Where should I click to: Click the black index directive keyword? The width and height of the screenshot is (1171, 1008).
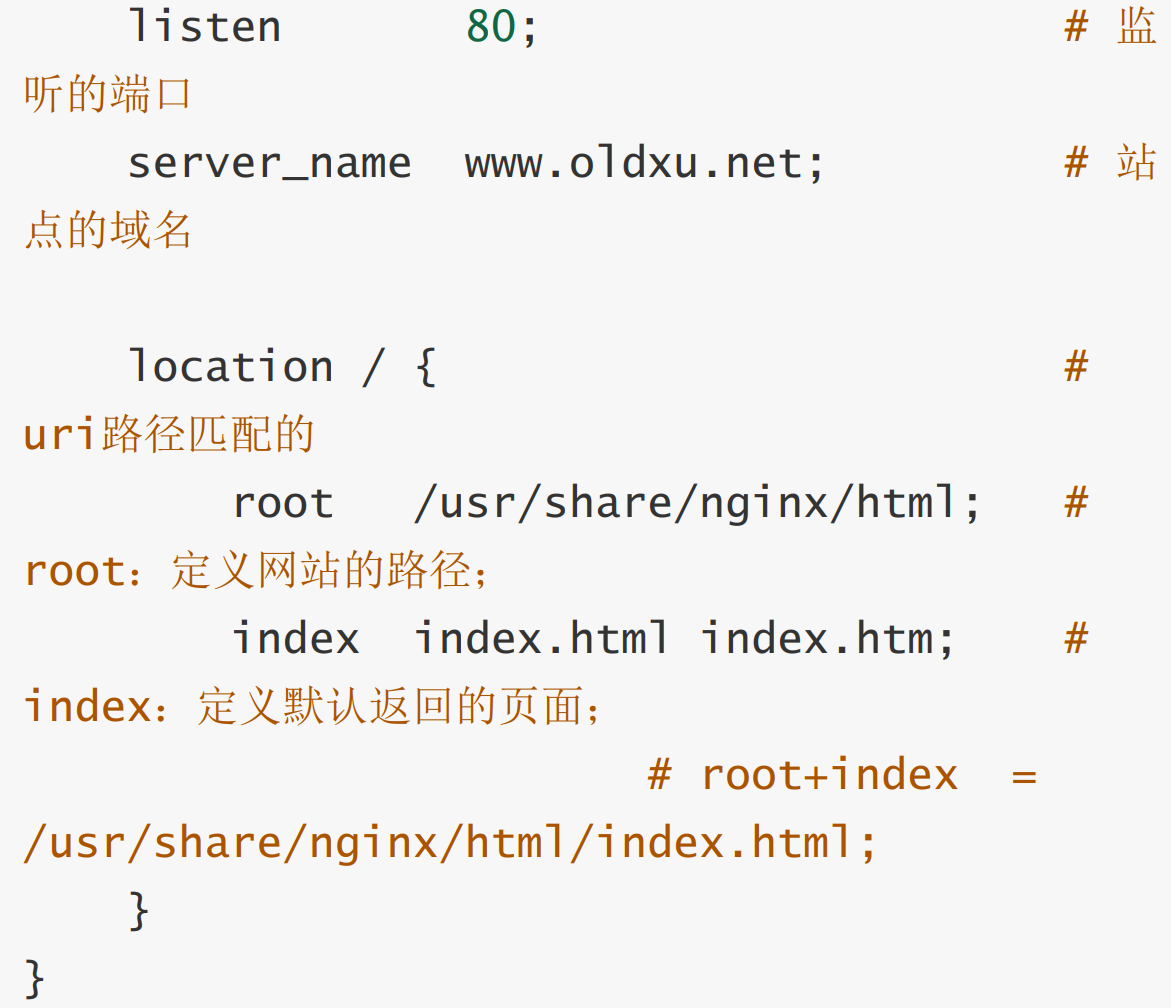point(295,639)
